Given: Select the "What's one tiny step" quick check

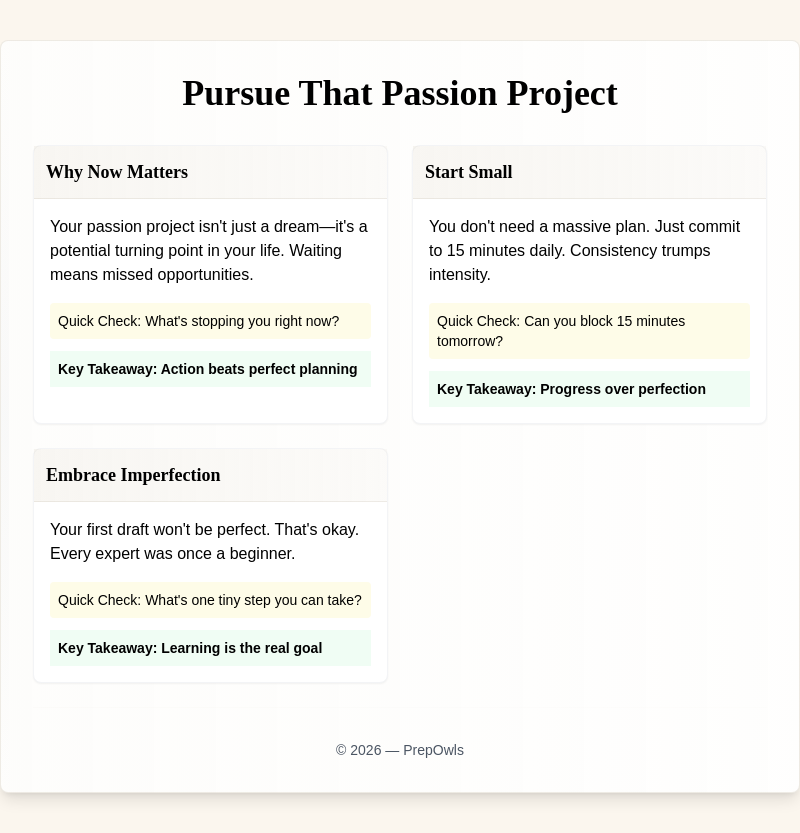Looking at the screenshot, I should (210, 600).
